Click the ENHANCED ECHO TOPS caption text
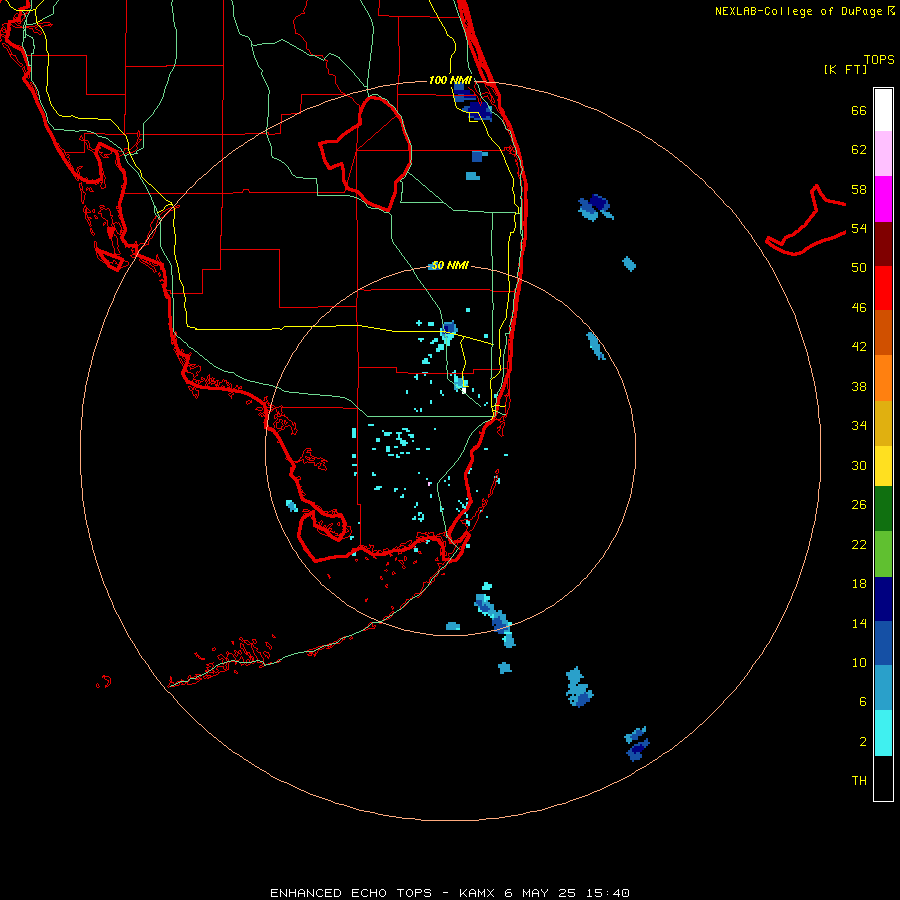Viewport: 900px width, 900px height. click(x=351, y=893)
